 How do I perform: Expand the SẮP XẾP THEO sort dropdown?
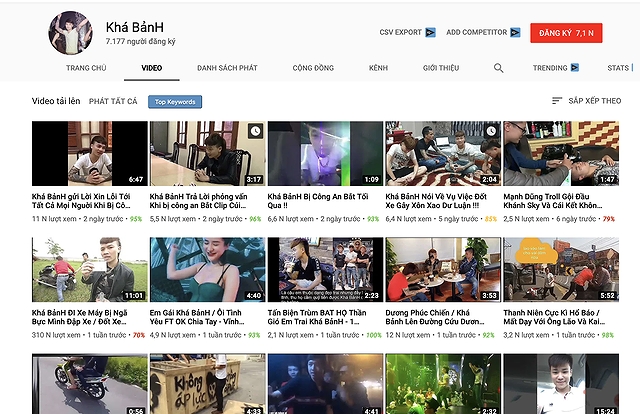point(594,101)
